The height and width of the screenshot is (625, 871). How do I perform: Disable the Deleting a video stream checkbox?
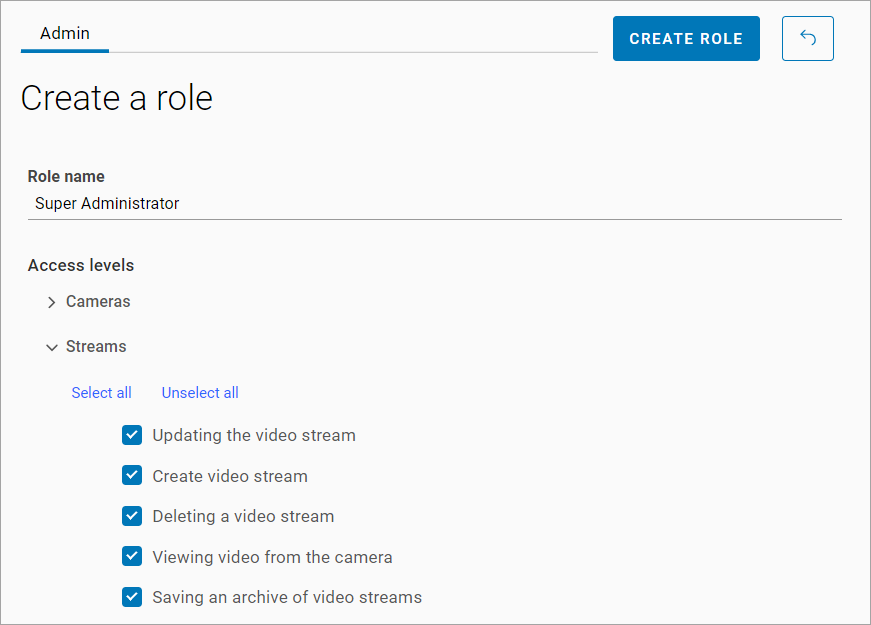[x=132, y=516]
